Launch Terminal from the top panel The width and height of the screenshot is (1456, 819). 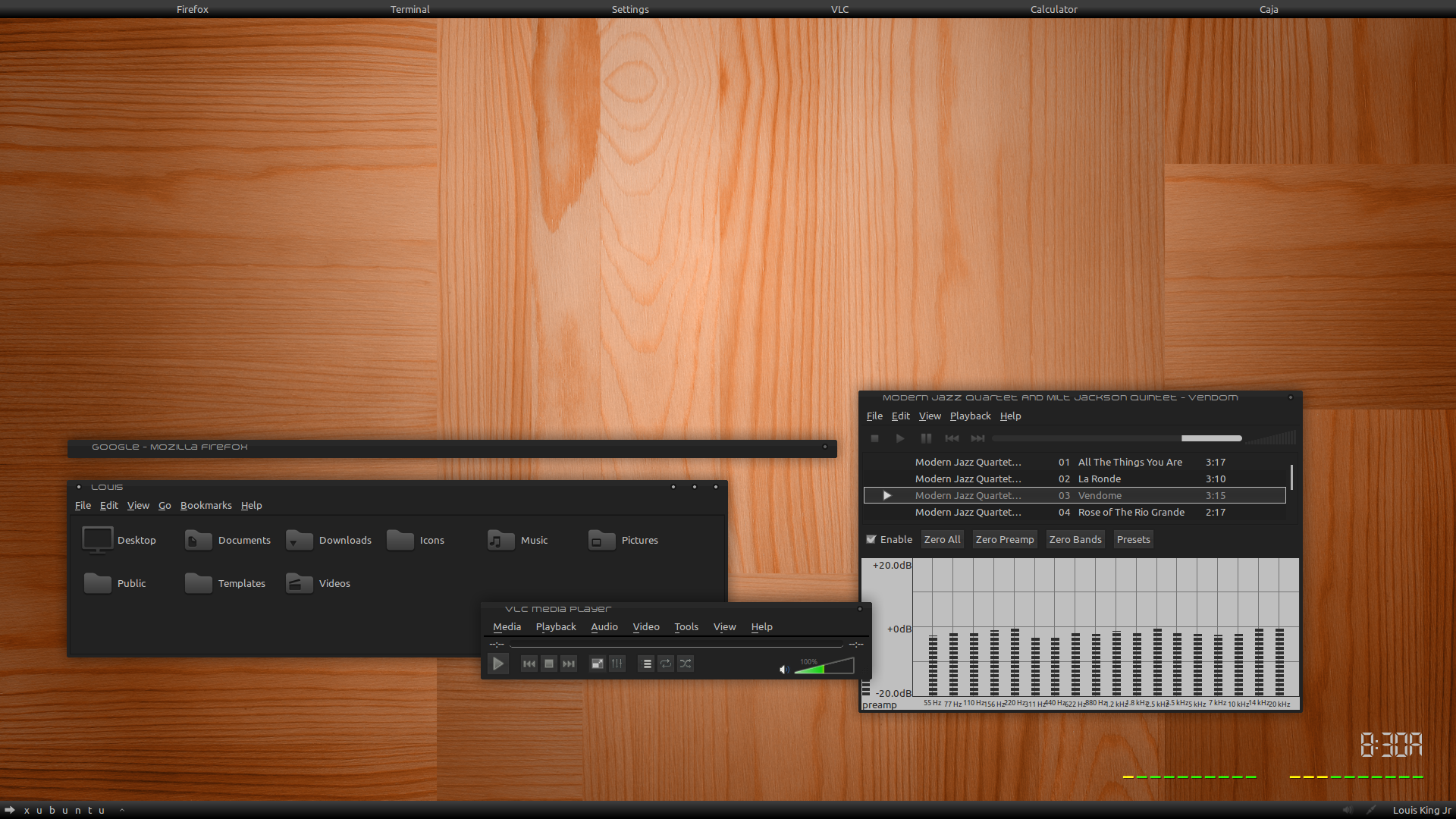pos(410,9)
